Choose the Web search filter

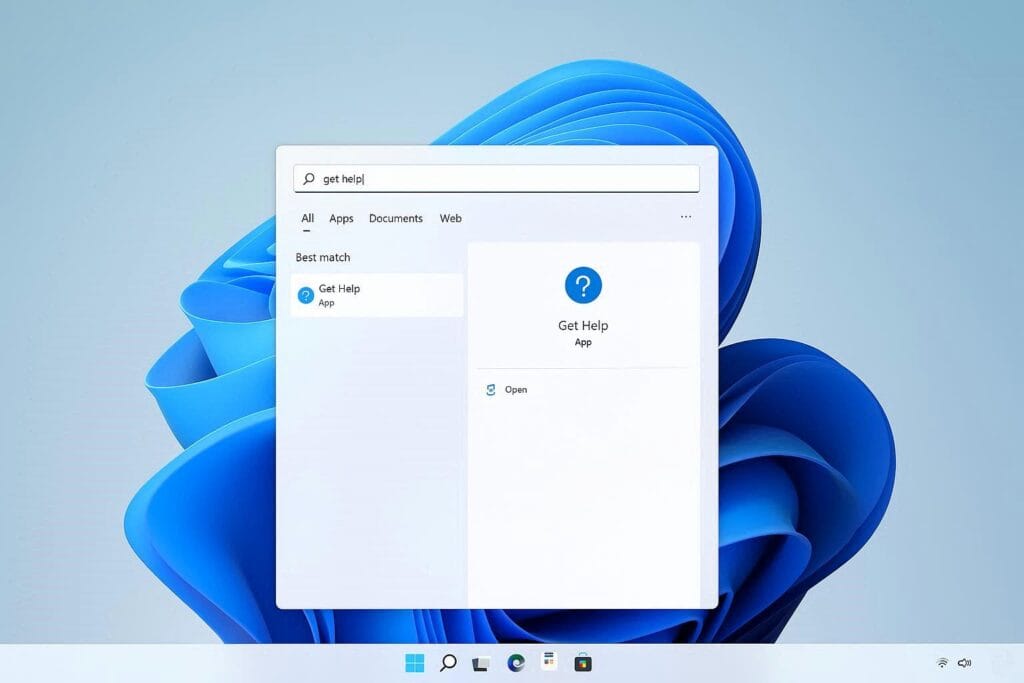(450, 218)
